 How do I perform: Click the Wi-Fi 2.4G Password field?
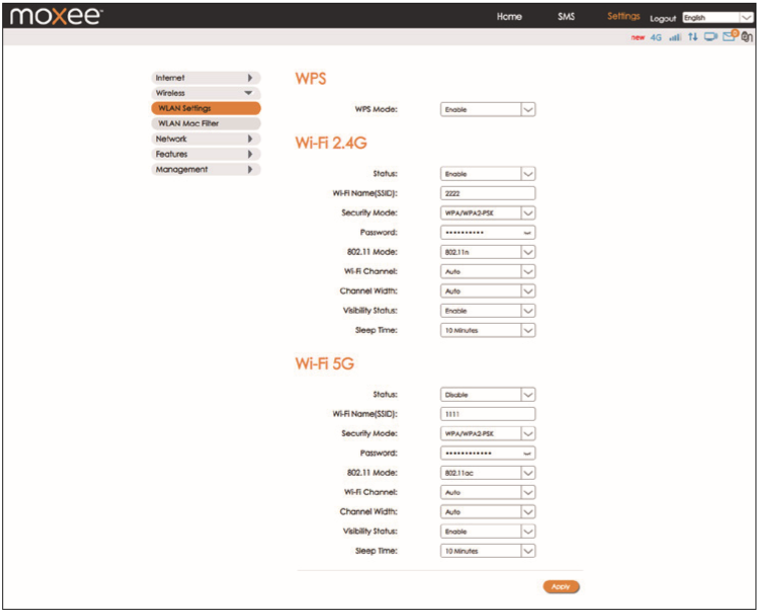pyautogui.click(x=488, y=233)
